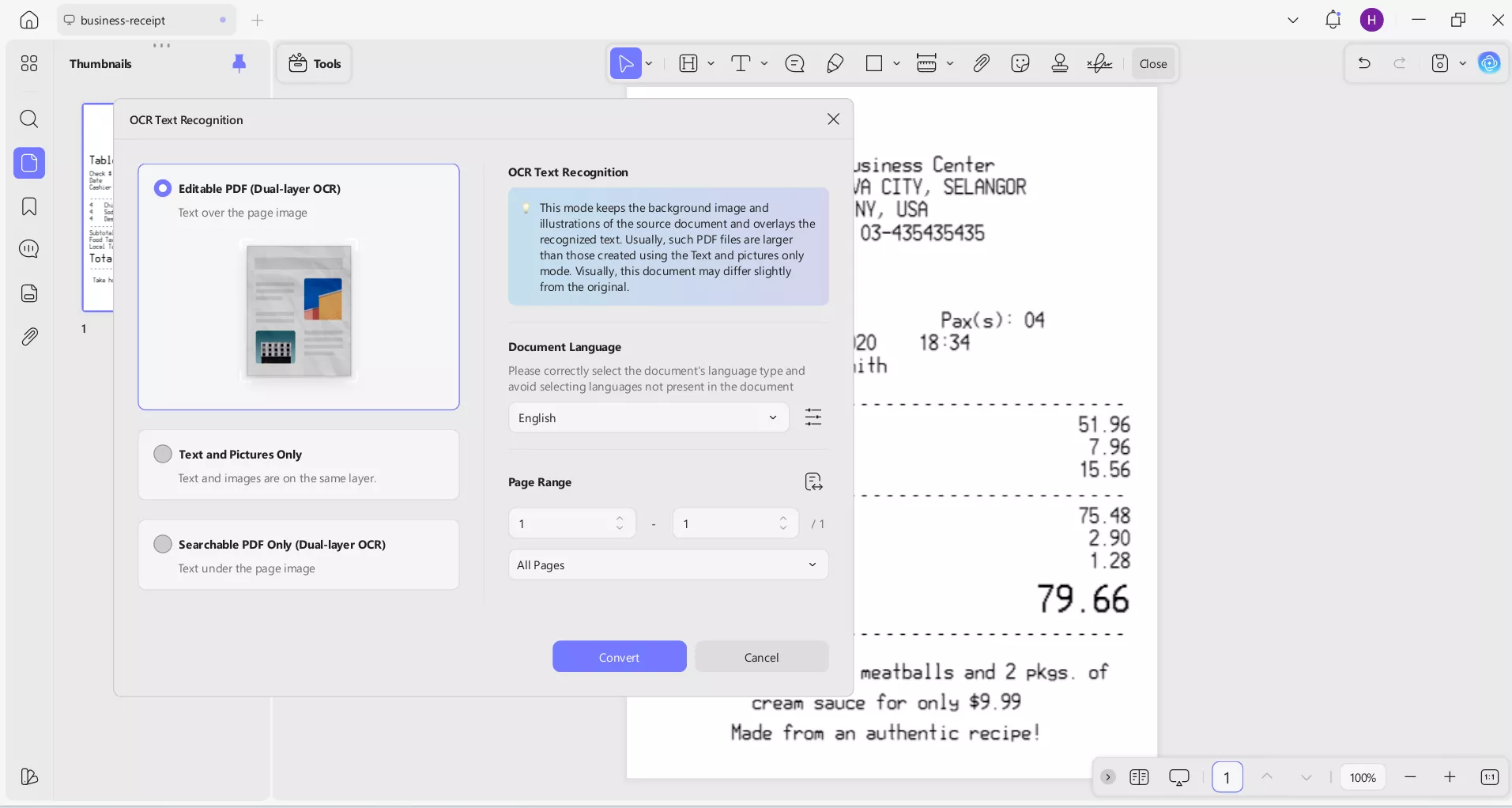1512x808 pixels.
Task: Click the signature tool icon
Action: point(1099,63)
